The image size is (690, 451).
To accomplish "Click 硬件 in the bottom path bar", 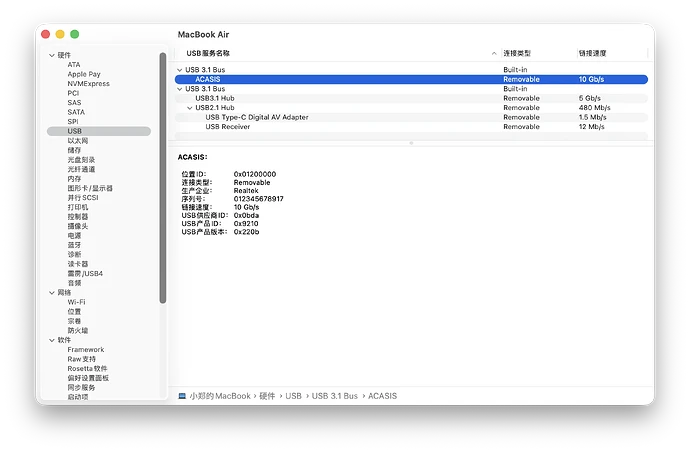I will [267, 396].
